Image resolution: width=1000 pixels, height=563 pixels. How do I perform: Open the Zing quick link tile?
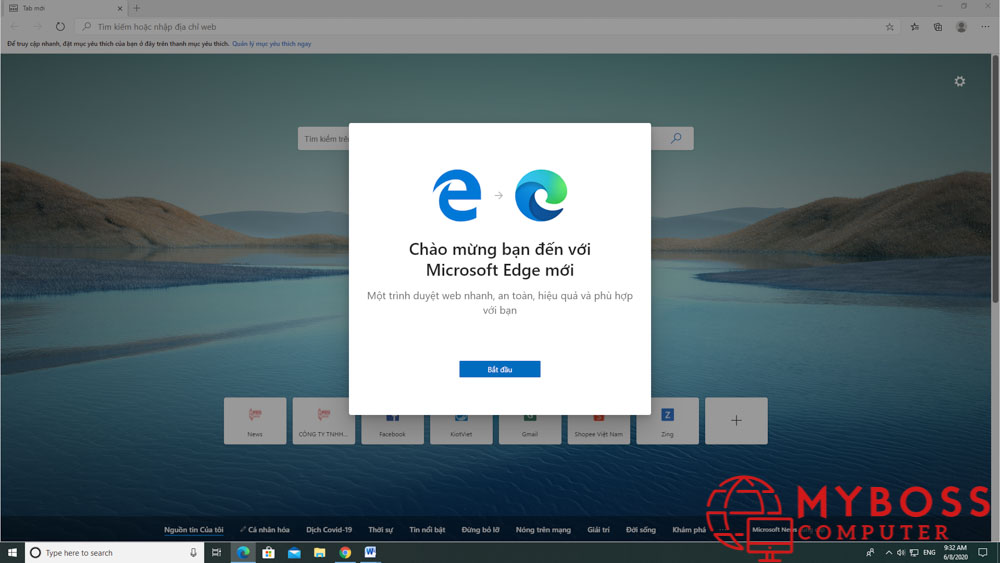tap(667, 420)
